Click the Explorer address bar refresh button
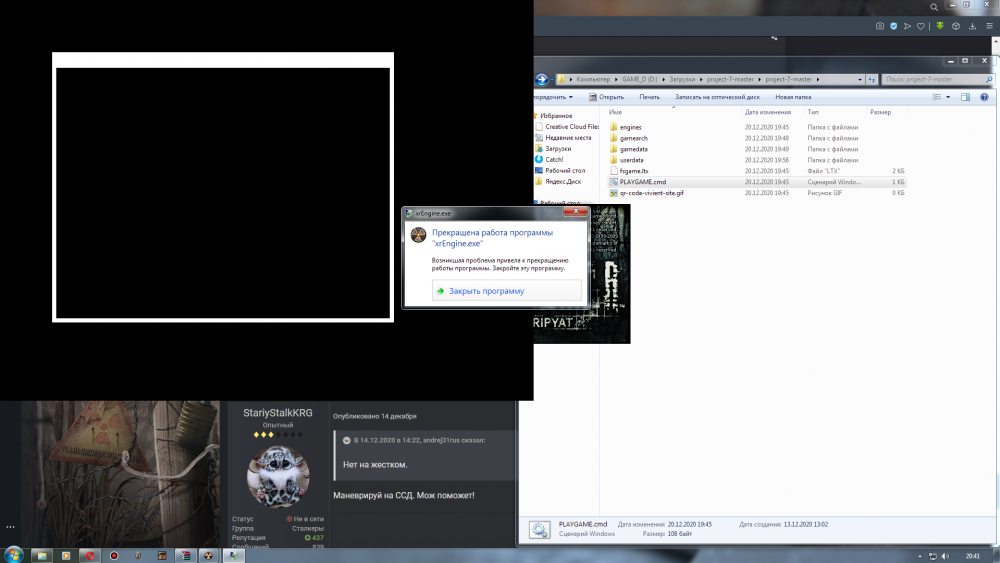This screenshot has height=563, width=1000. (x=872, y=79)
